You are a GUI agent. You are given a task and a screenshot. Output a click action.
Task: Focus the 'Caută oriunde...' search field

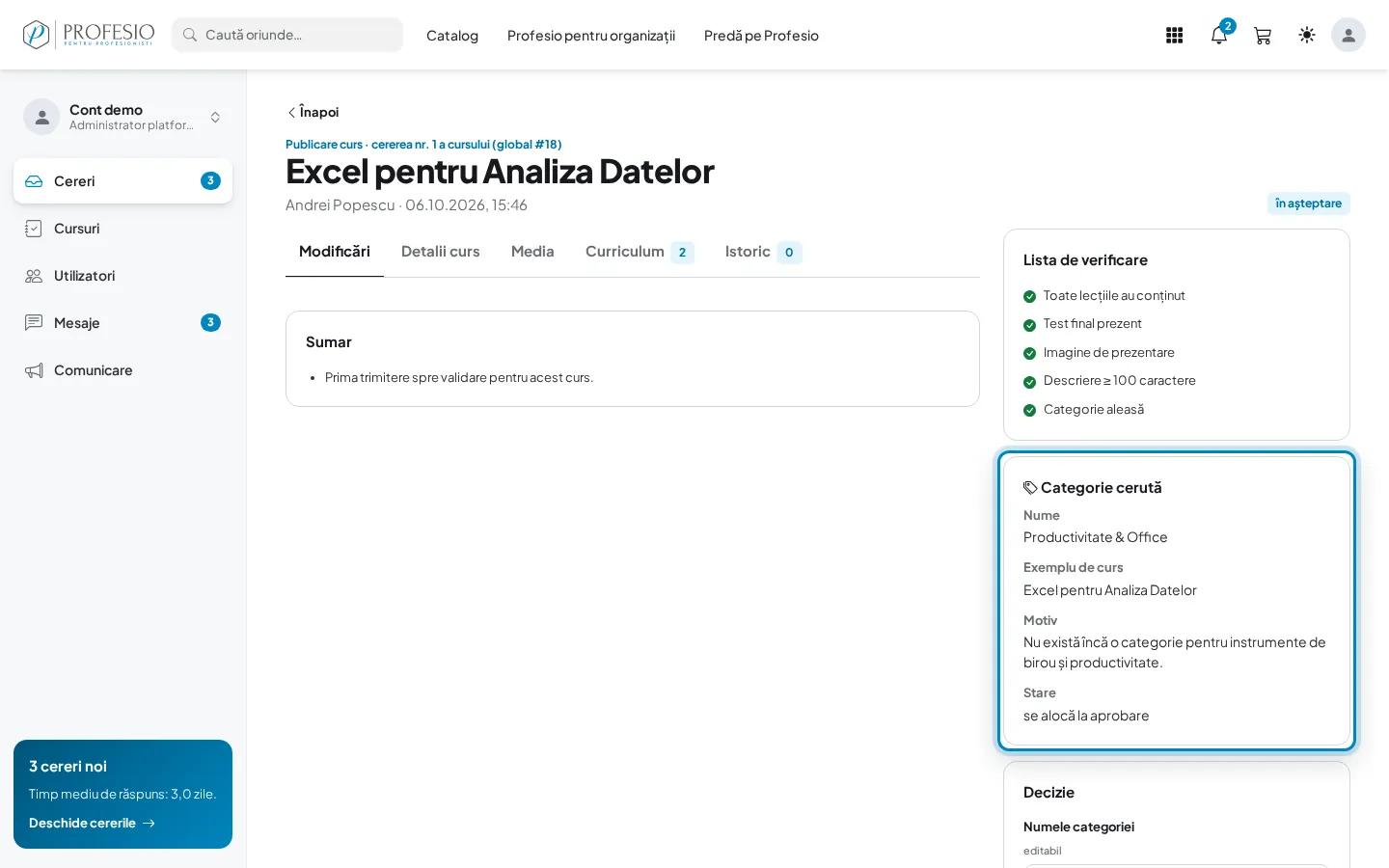pyautogui.click(x=287, y=35)
